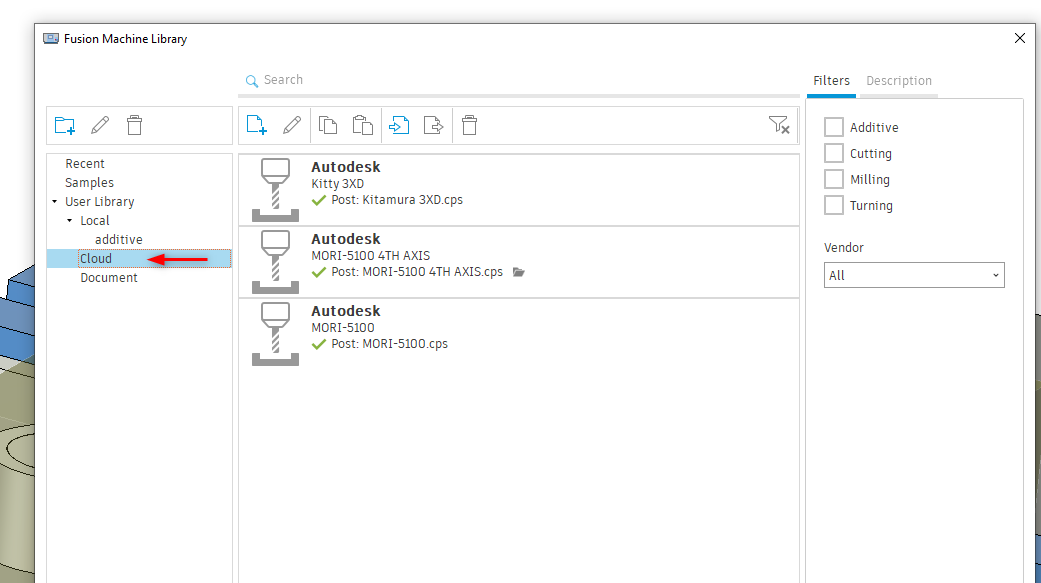Create a new machine library folder
Screen dimensions: 1041x583
coord(65,125)
